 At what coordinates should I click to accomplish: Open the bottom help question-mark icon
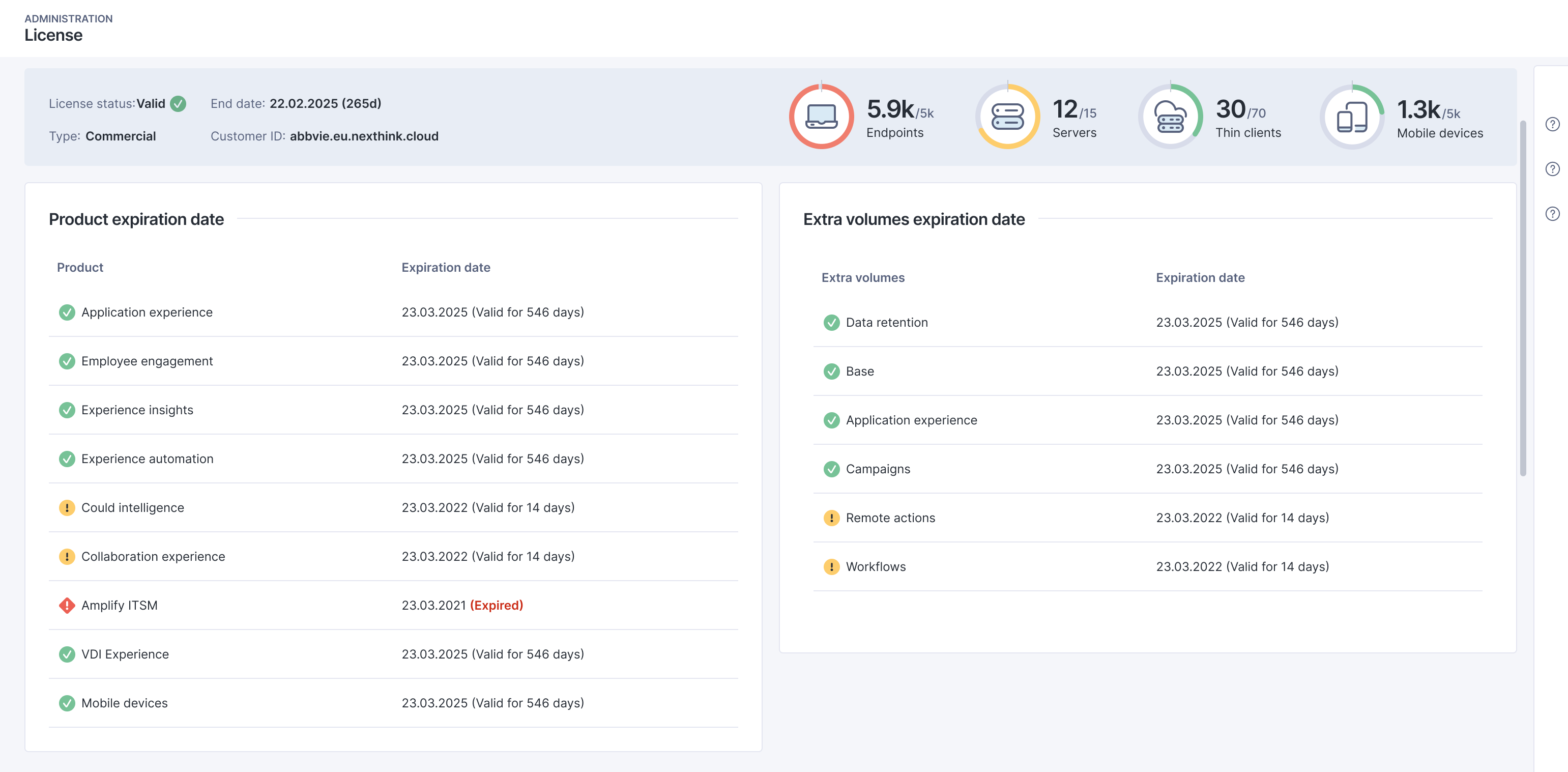pos(1552,214)
